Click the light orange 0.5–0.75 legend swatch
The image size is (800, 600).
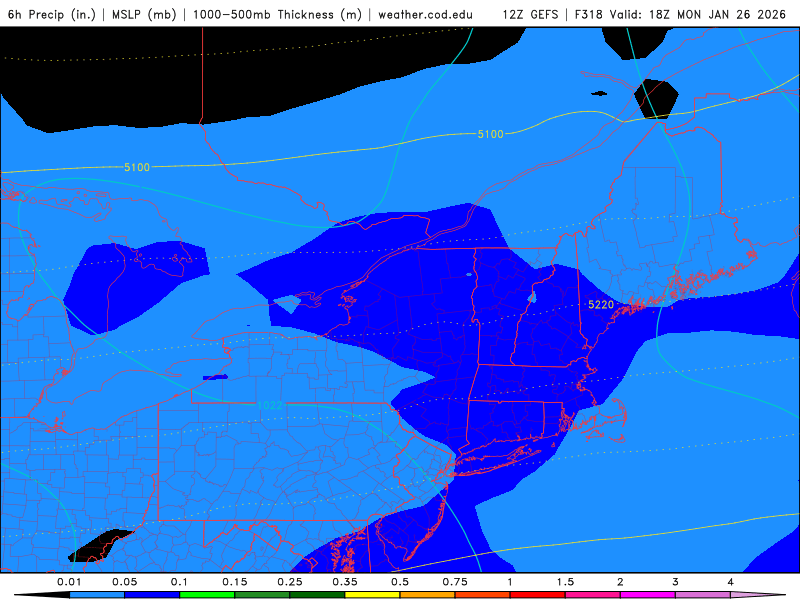tap(428, 595)
